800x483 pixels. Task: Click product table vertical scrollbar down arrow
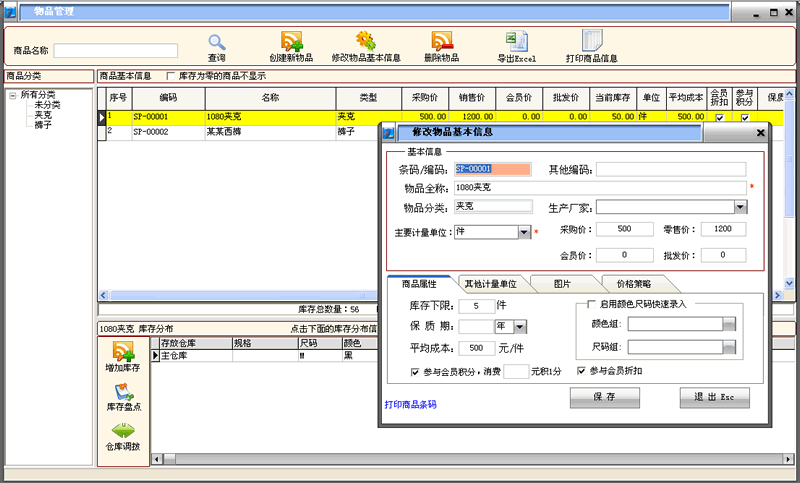click(x=789, y=283)
